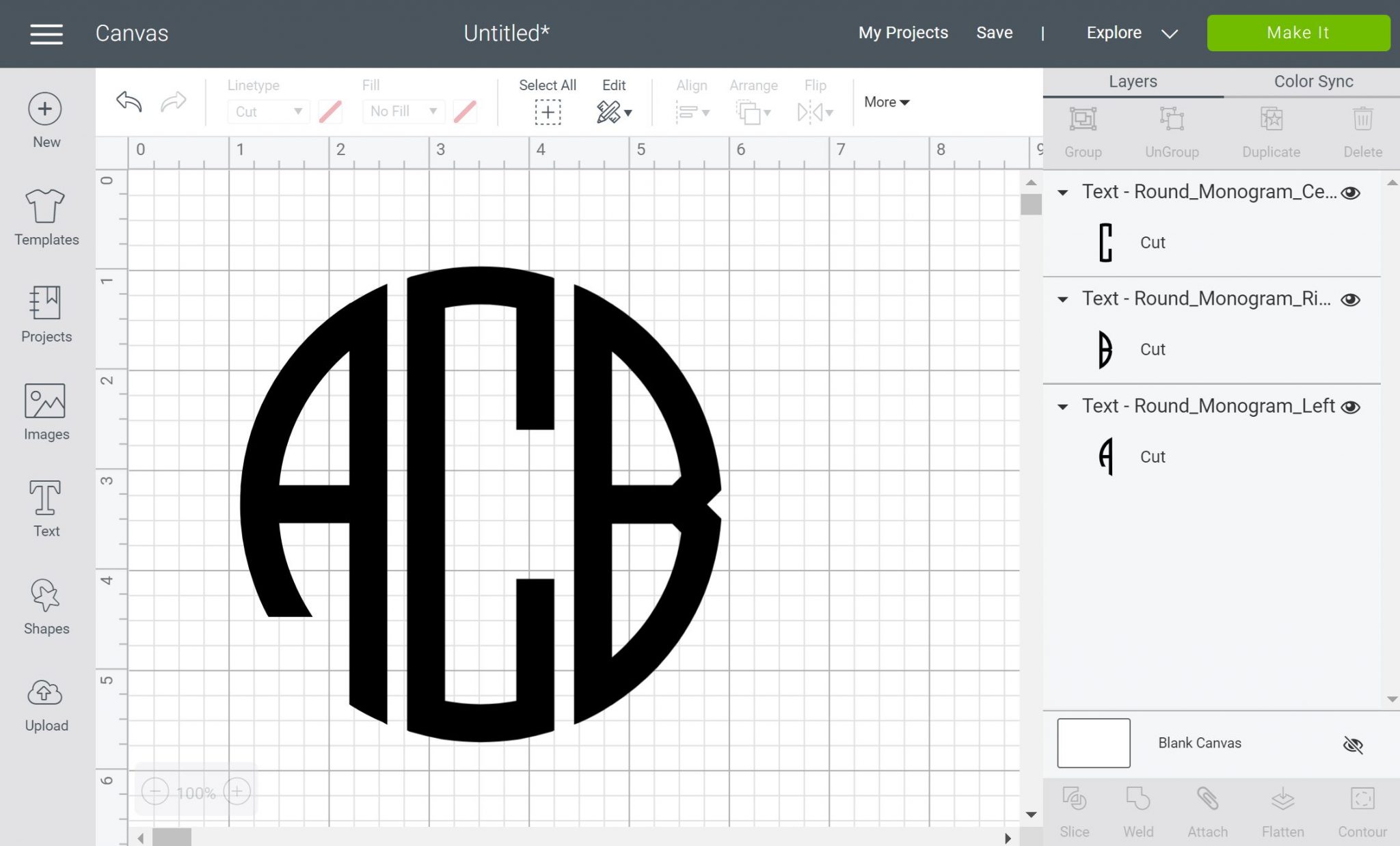Expand the Text Round_Monogram_Ce group
The width and height of the screenshot is (1400, 846).
pyautogui.click(x=1064, y=190)
